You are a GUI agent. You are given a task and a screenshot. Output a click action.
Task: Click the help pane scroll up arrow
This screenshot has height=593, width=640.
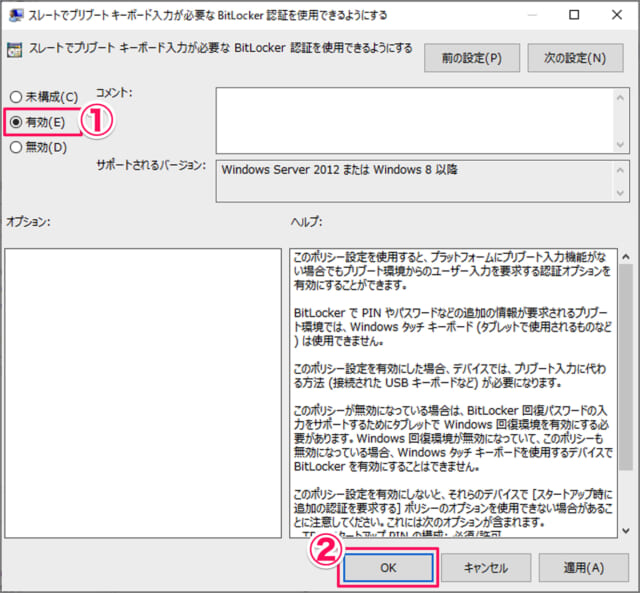click(x=626, y=257)
